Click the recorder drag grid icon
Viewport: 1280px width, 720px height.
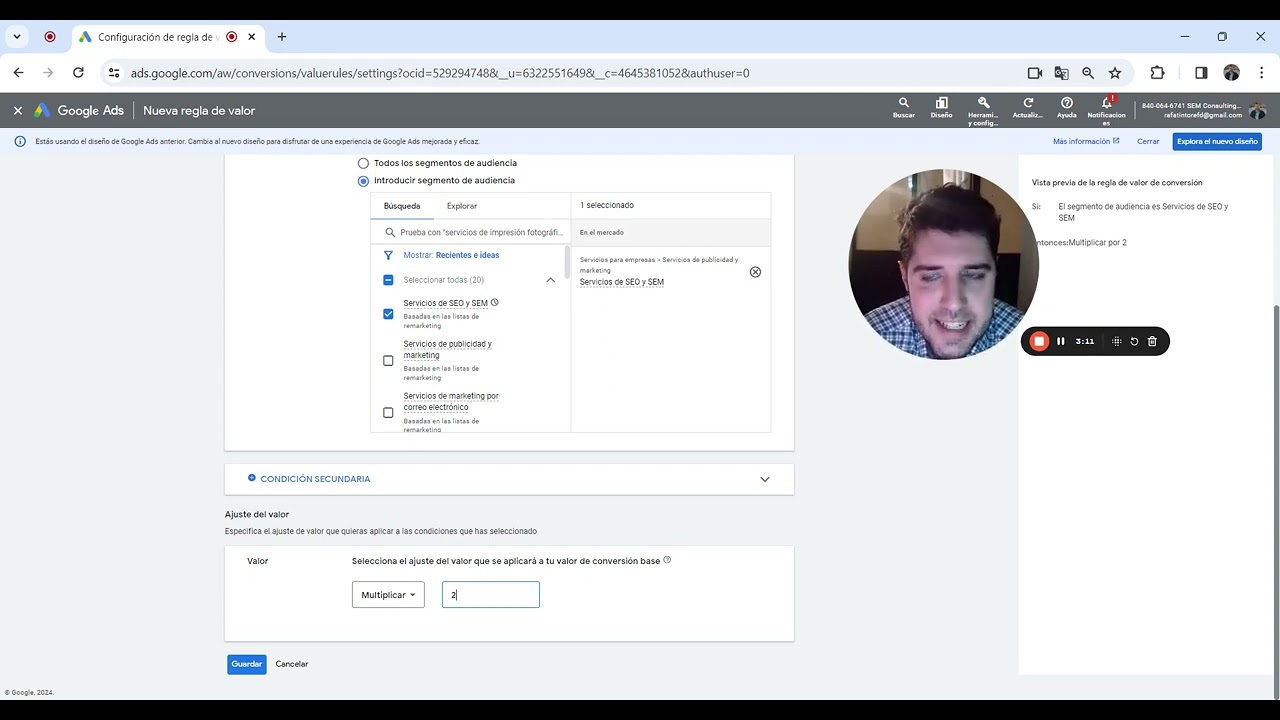(1117, 341)
